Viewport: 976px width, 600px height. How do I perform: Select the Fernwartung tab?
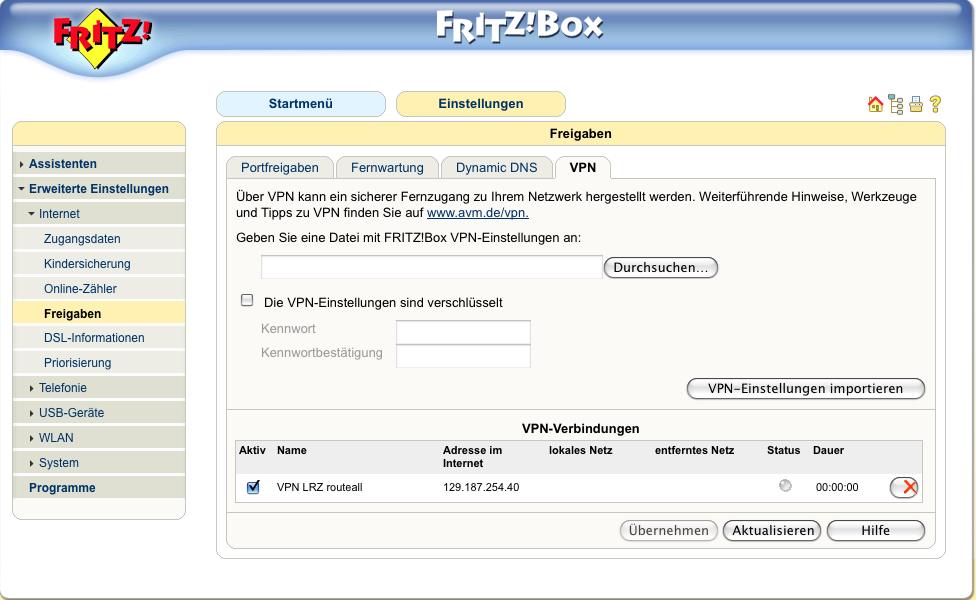click(387, 168)
